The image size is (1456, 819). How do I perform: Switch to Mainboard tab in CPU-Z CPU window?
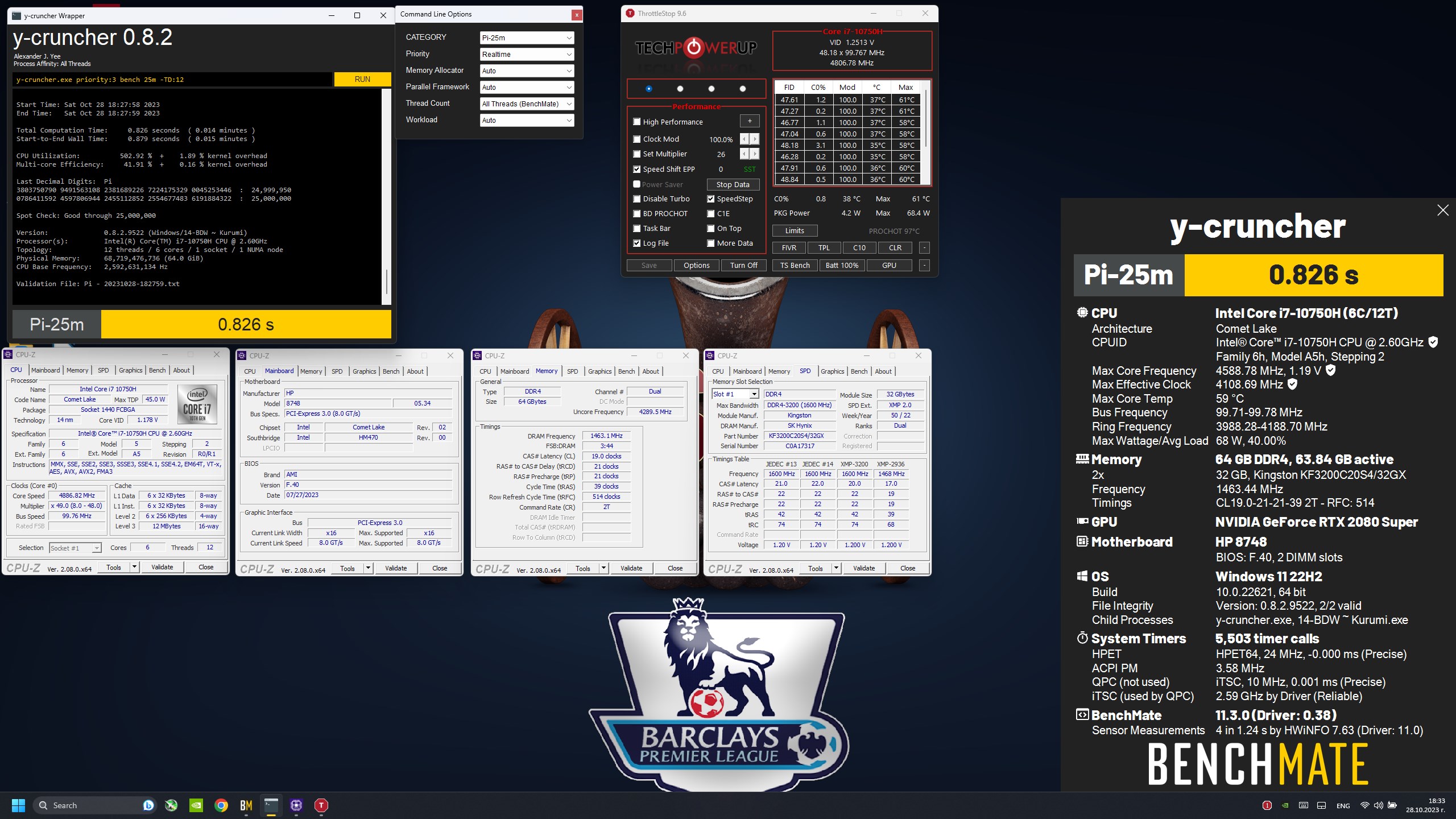(45, 370)
